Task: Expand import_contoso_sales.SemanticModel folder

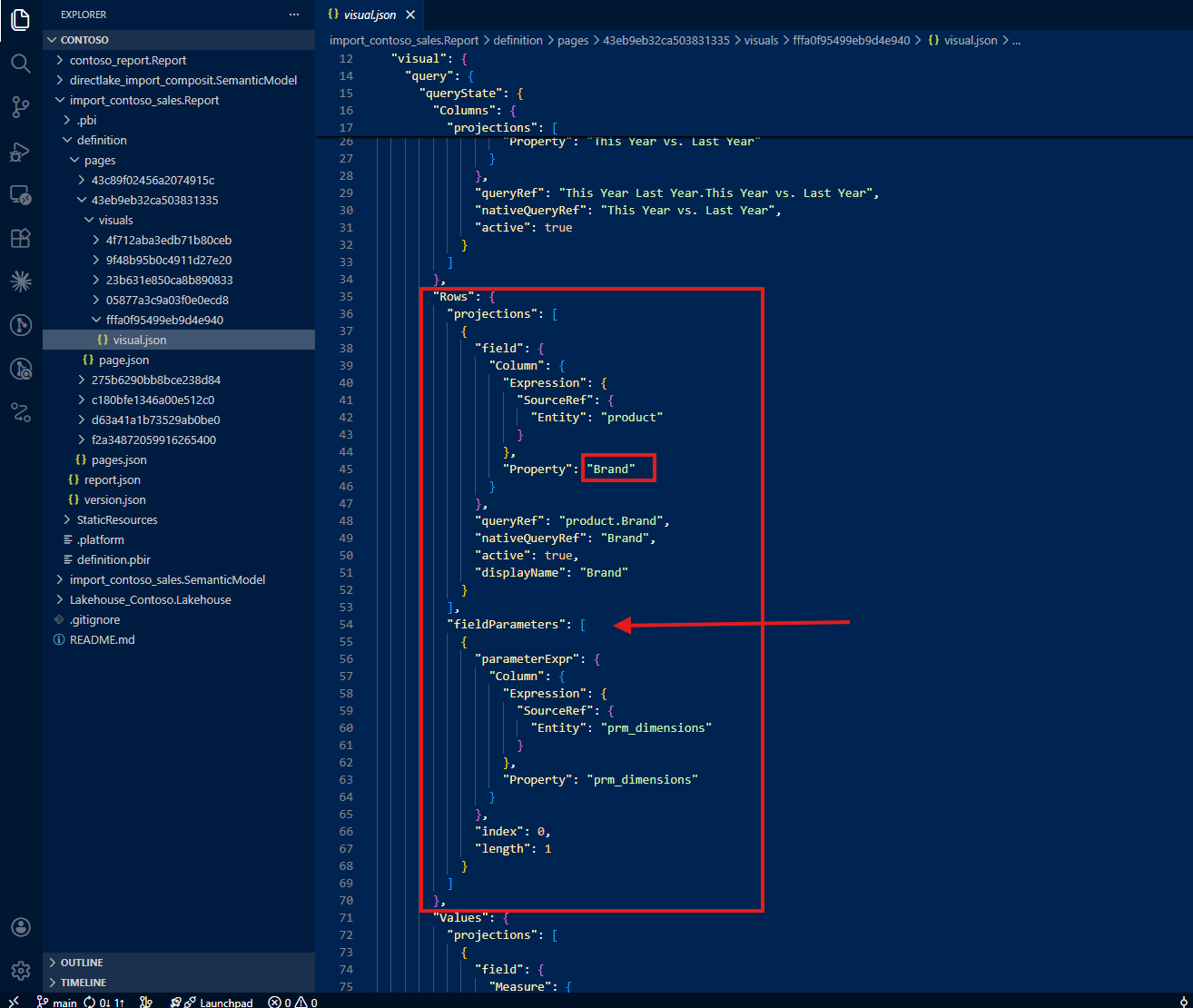Action: [179, 579]
